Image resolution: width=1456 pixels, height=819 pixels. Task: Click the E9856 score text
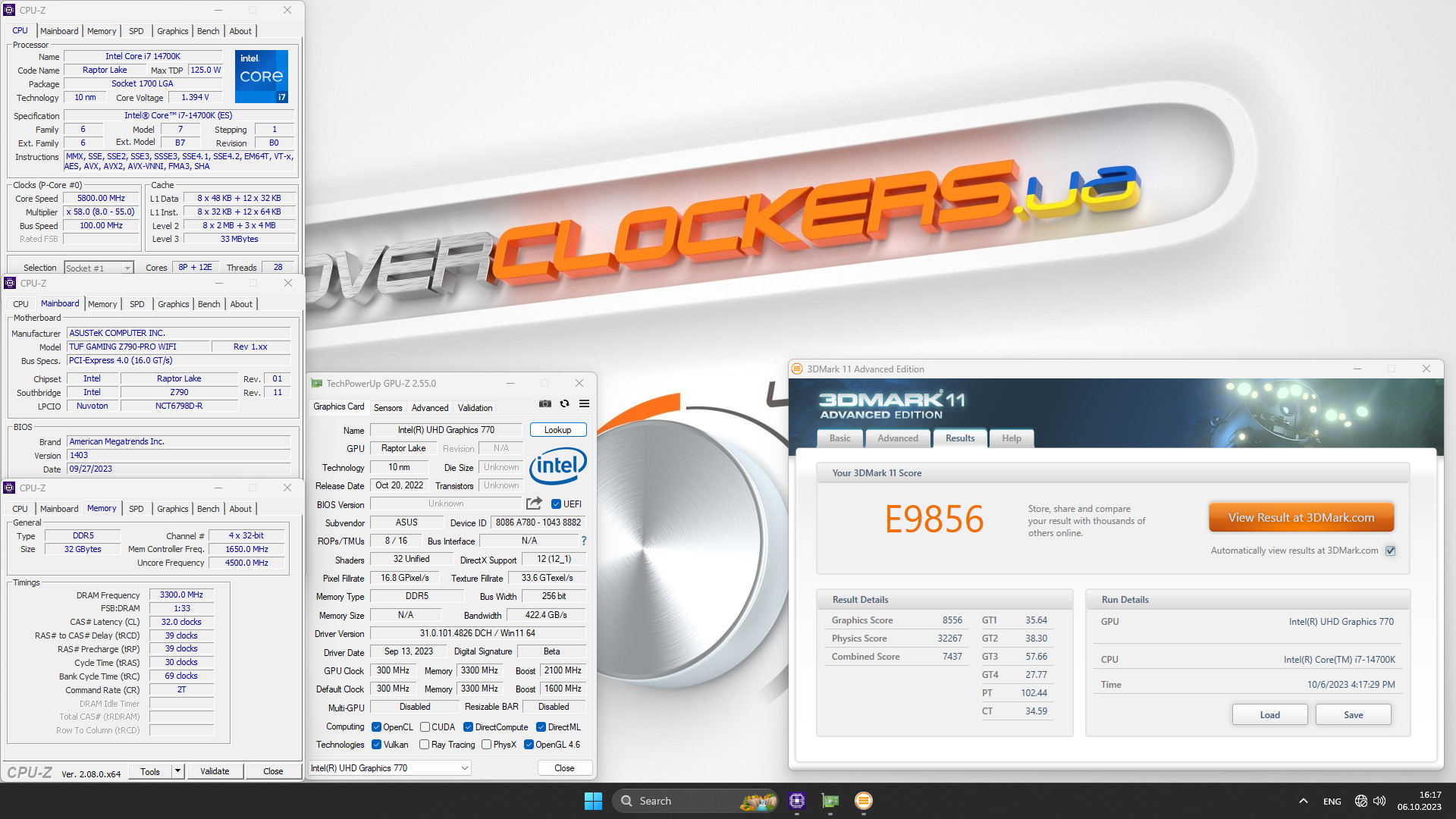[934, 519]
